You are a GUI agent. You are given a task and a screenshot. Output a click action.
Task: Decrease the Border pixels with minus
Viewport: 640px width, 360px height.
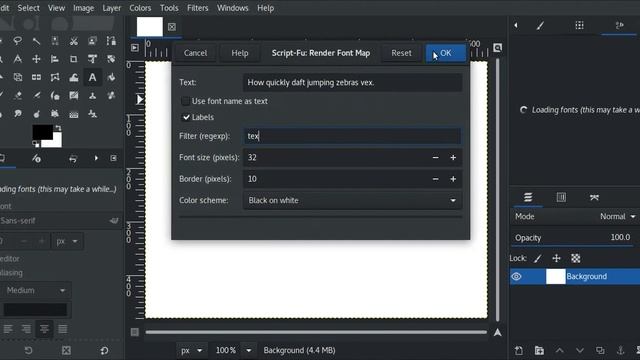pyautogui.click(x=436, y=179)
